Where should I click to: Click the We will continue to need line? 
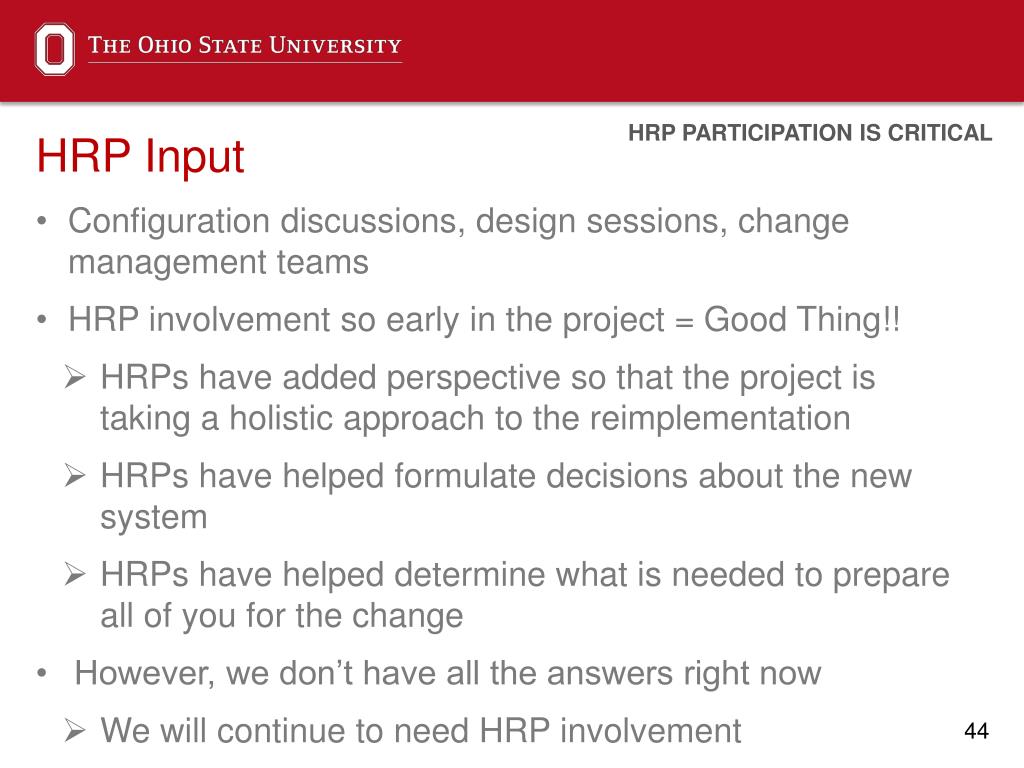click(421, 731)
